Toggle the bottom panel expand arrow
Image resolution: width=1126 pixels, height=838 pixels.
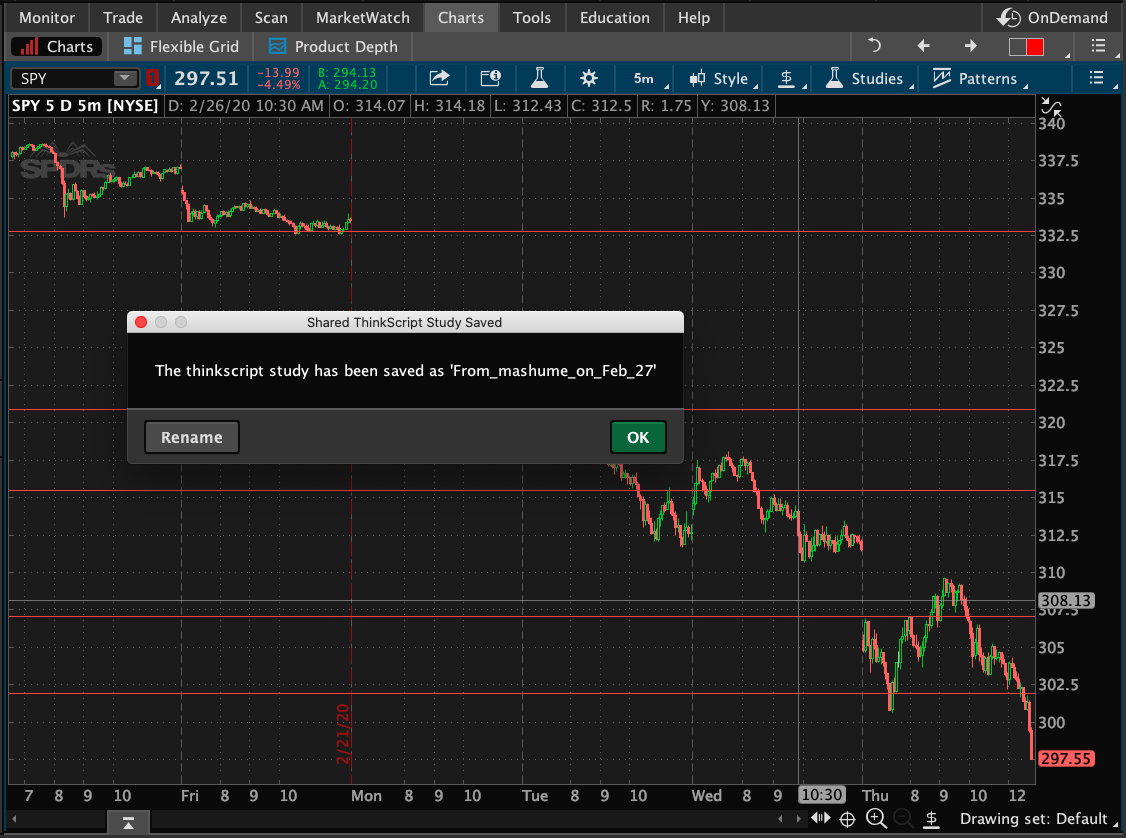(x=130, y=823)
